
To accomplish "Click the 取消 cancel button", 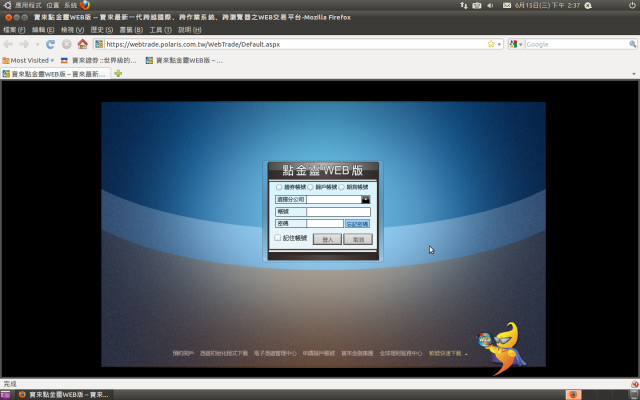I will [x=358, y=239].
